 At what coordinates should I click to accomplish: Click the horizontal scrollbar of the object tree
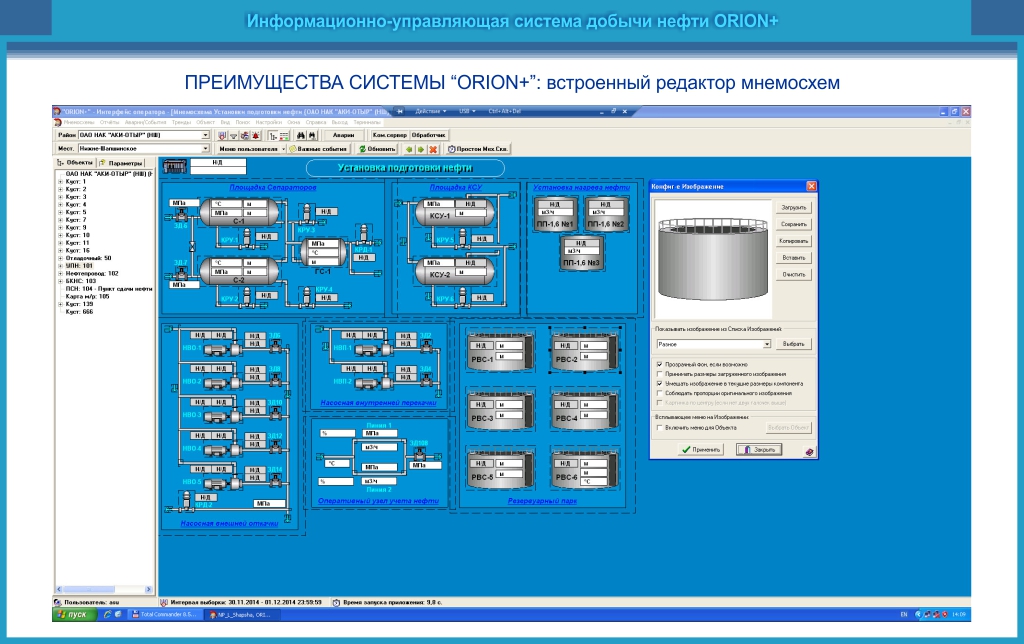tap(104, 589)
